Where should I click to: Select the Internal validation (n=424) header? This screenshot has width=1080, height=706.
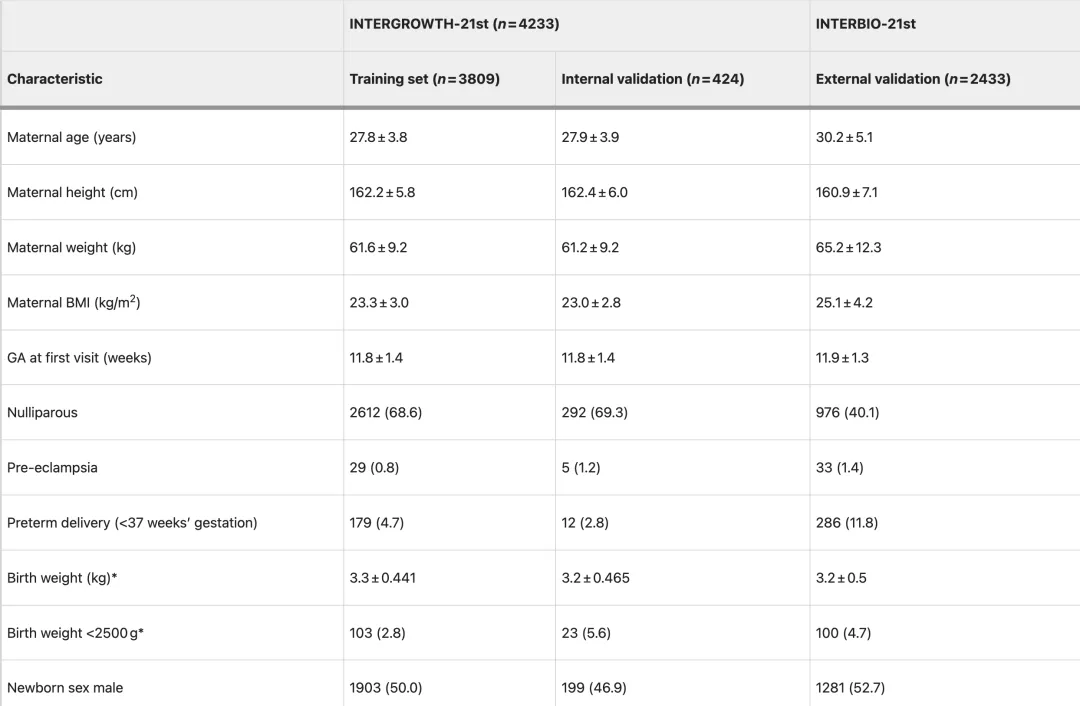tap(652, 79)
